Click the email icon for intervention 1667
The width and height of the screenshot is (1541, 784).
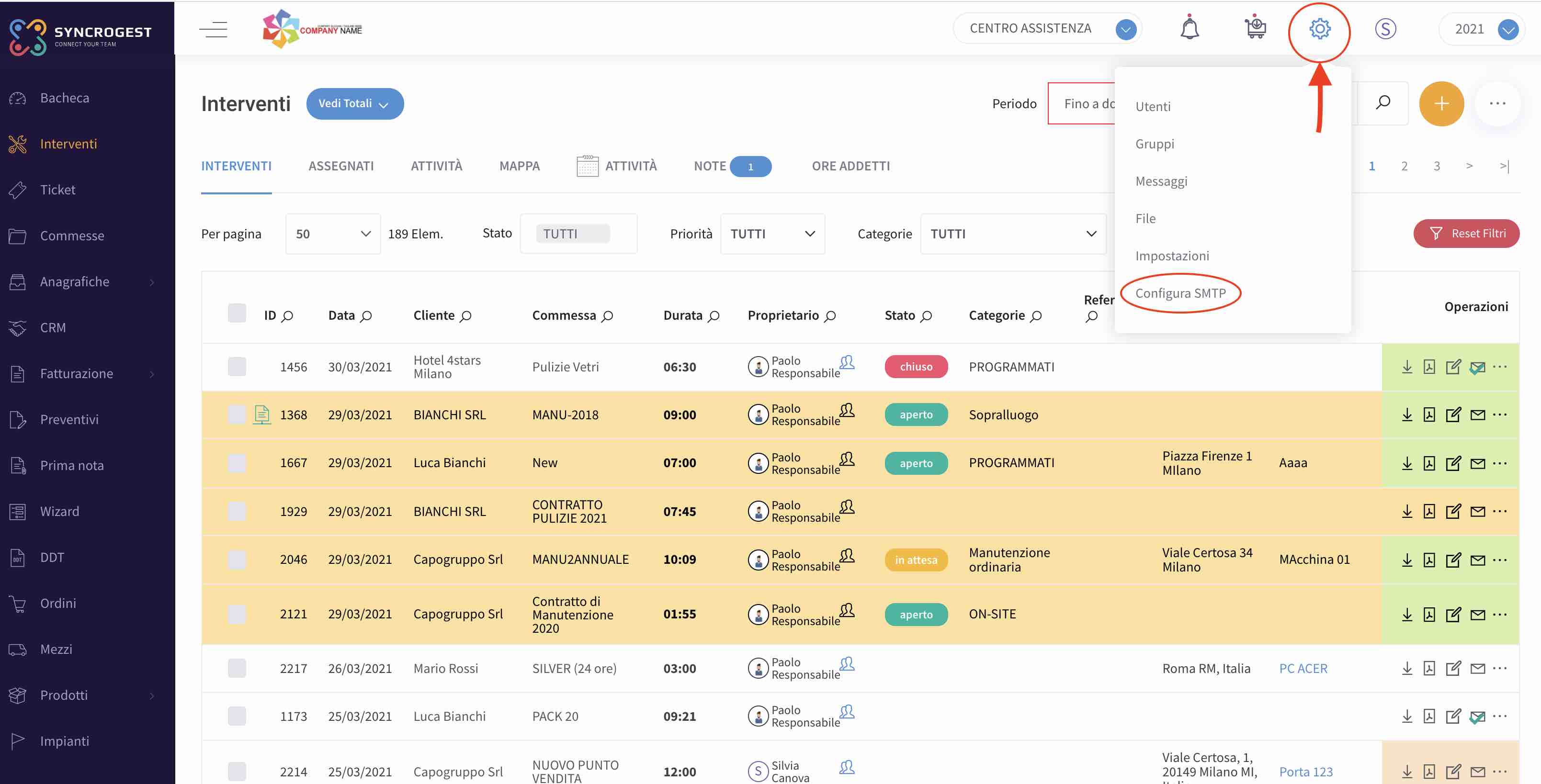1478,463
